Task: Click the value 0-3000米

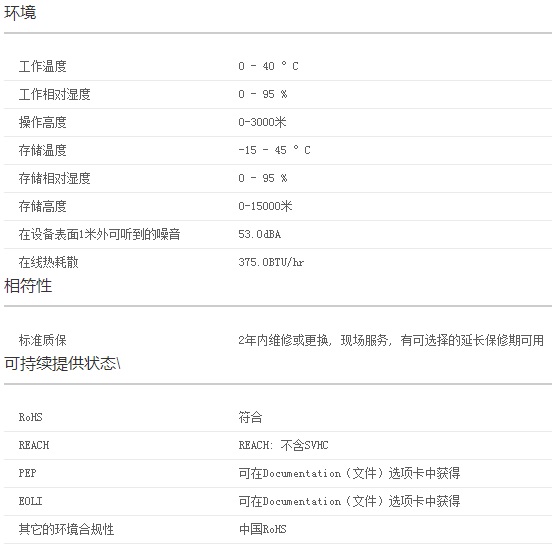Action: pos(262,122)
